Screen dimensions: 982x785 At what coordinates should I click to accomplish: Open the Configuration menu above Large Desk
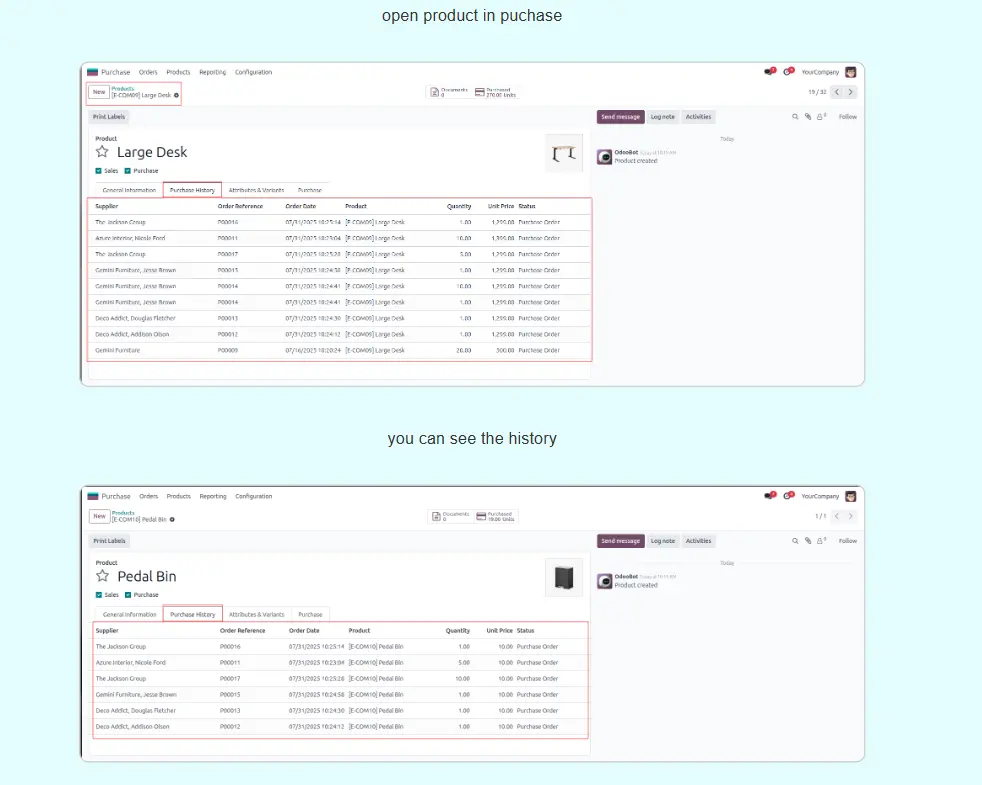coord(253,72)
